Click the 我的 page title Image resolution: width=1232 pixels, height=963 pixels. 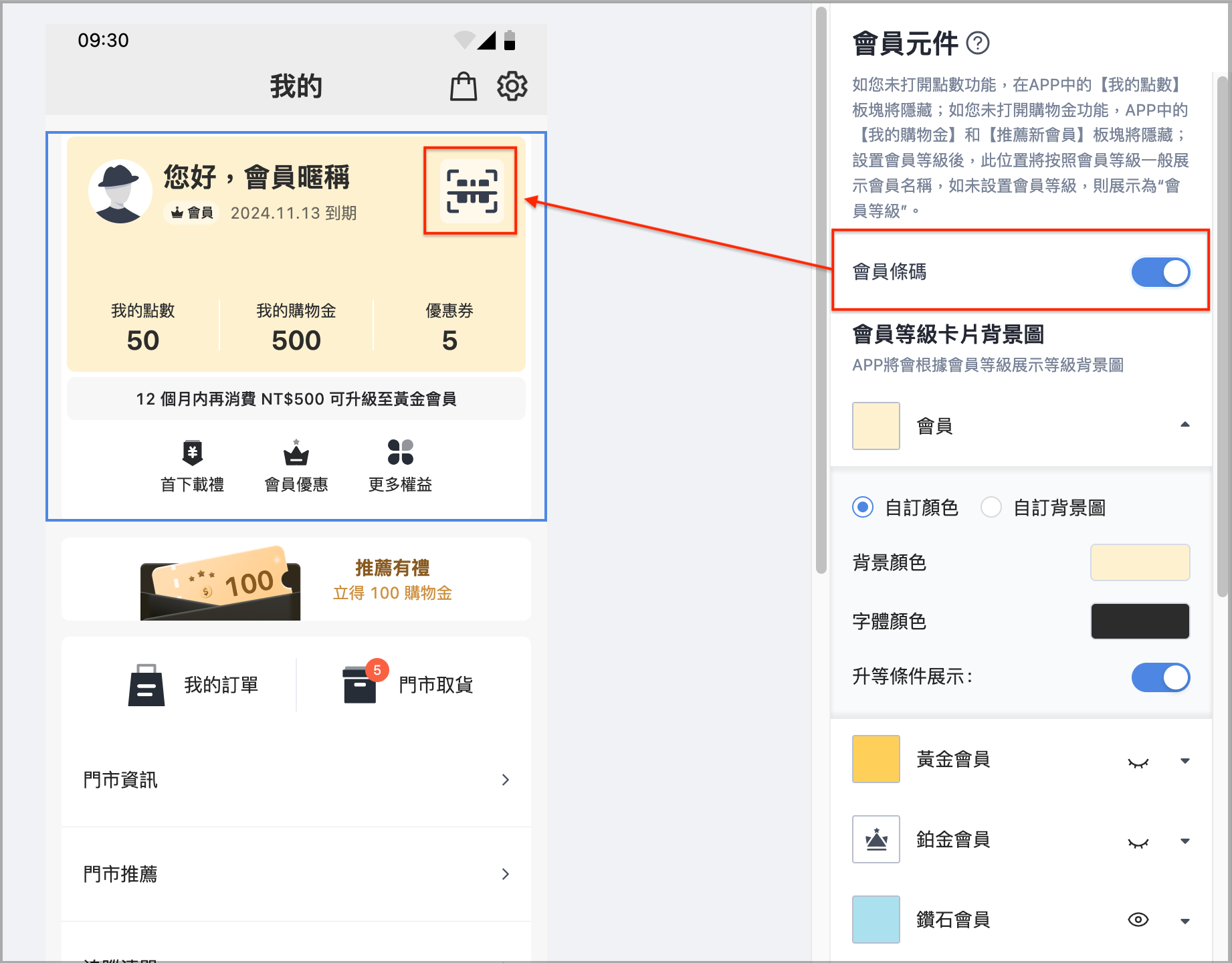pyautogui.click(x=296, y=86)
